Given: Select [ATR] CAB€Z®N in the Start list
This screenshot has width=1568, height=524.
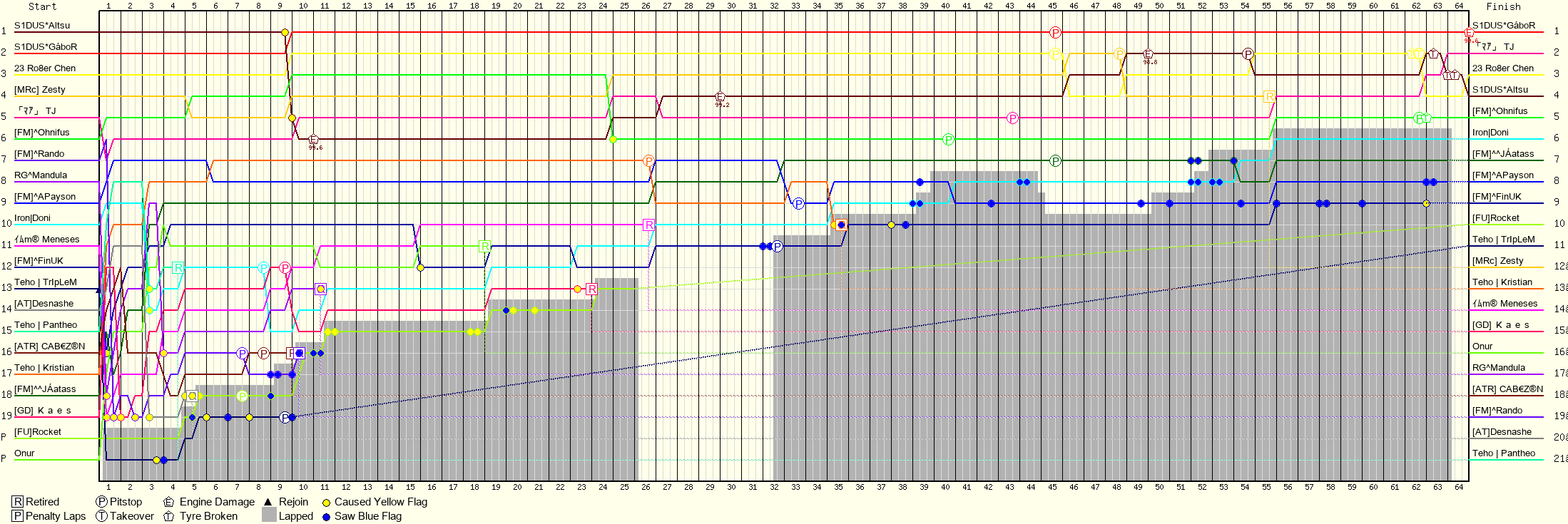Looking at the screenshot, I should point(50,346).
